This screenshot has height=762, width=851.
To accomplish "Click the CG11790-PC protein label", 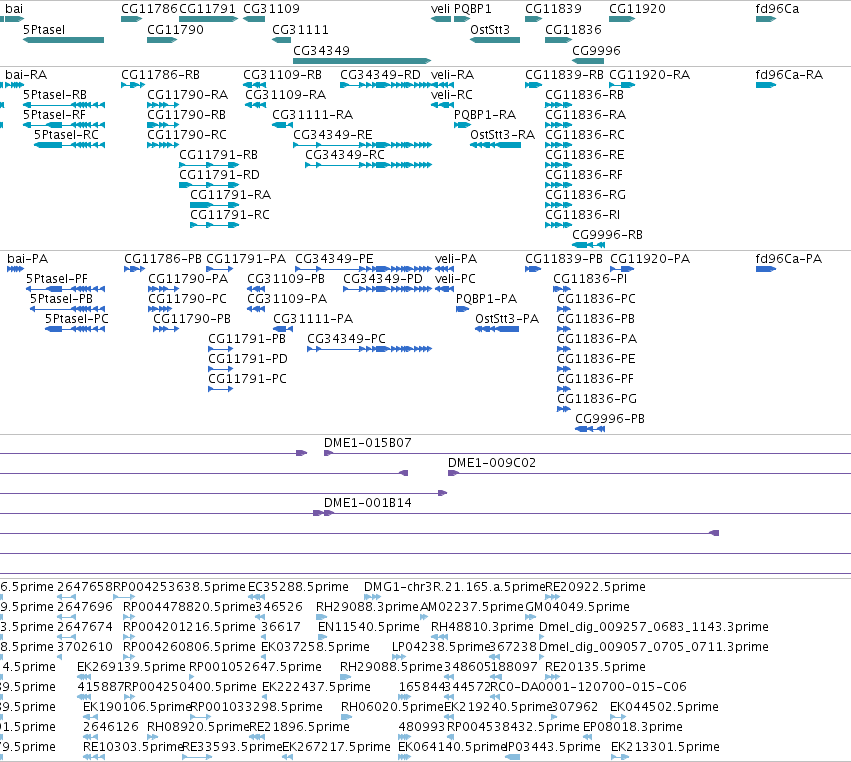I will click(187, 299).
